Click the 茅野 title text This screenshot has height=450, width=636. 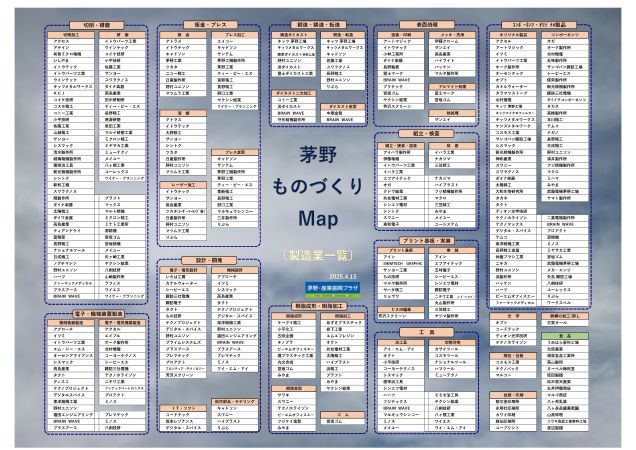tap(318, 155)
